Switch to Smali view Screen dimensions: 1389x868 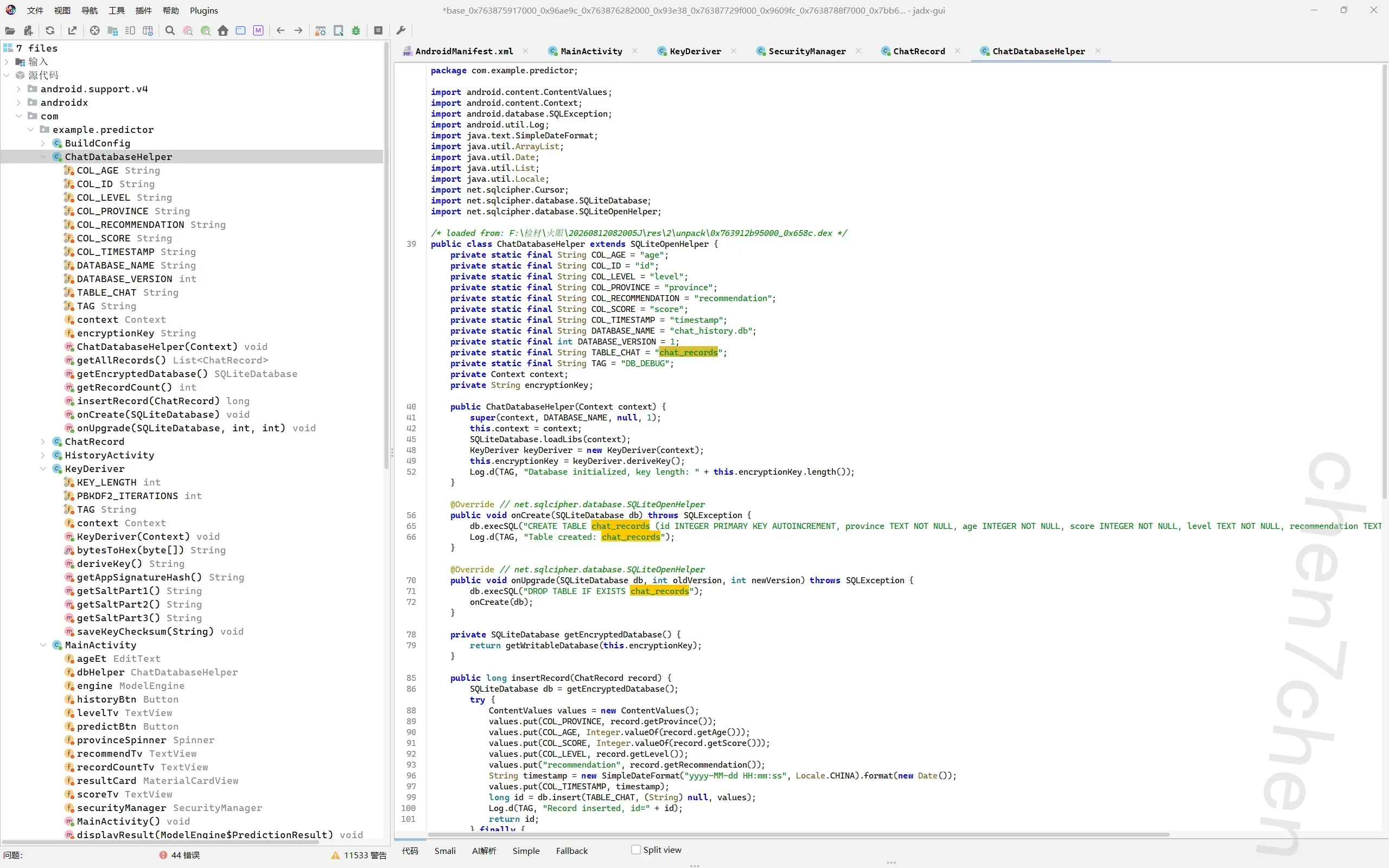pyautogui.click(x=445, y=851)
